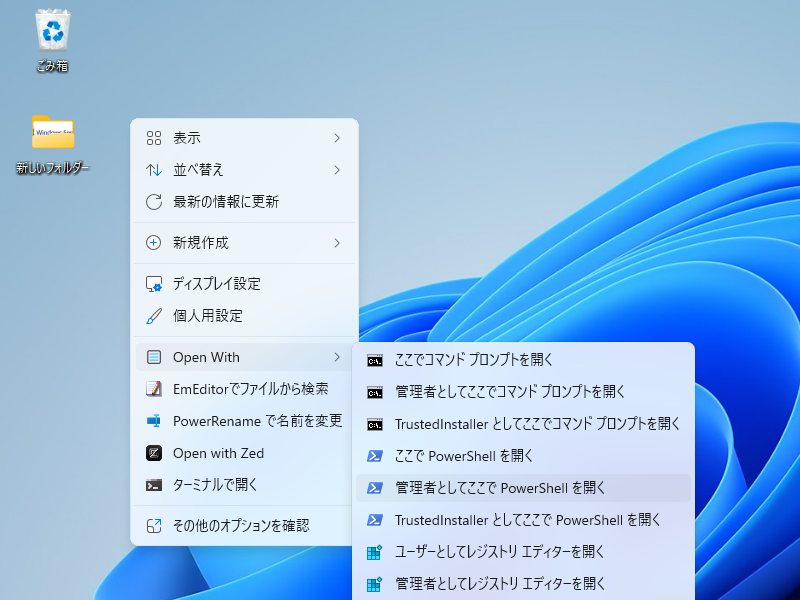Open the Recycle Bin desktop icon
The height and width of the screenshot is (600, 800).
[x=52, y=32]
